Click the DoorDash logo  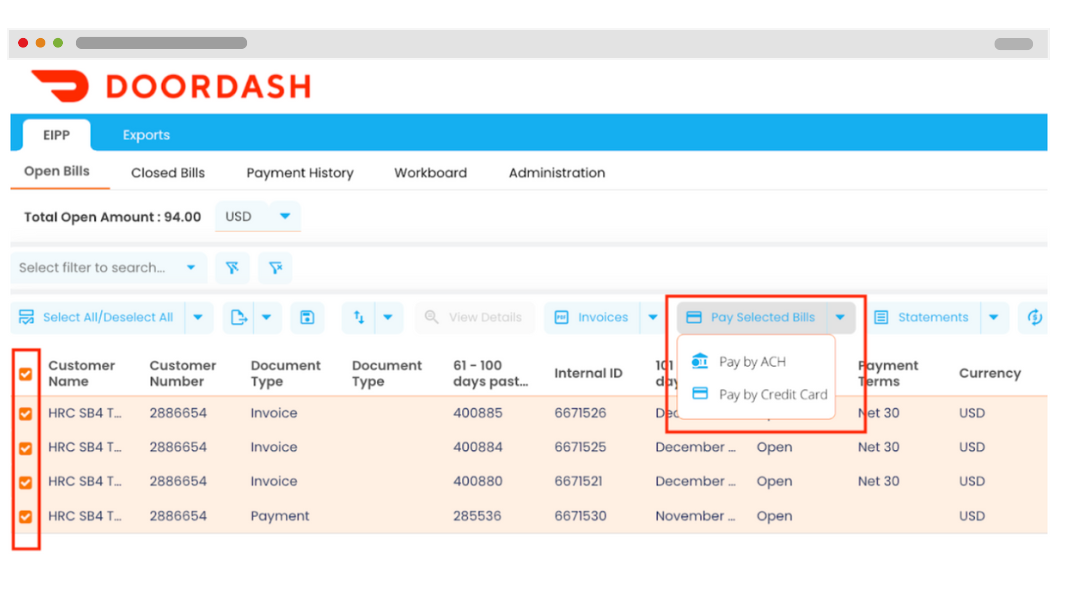pyautogui.click(x=172, y=87)
